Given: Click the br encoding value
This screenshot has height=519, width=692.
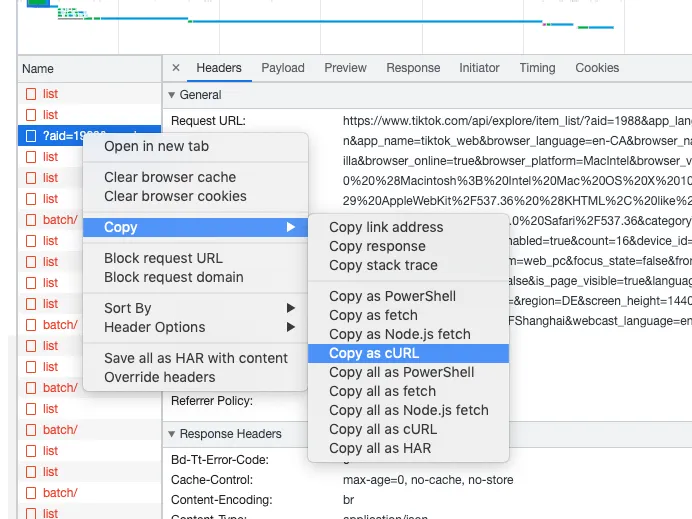Looking at the screenshot, I should pyautogui.click(x=349, y=500).
